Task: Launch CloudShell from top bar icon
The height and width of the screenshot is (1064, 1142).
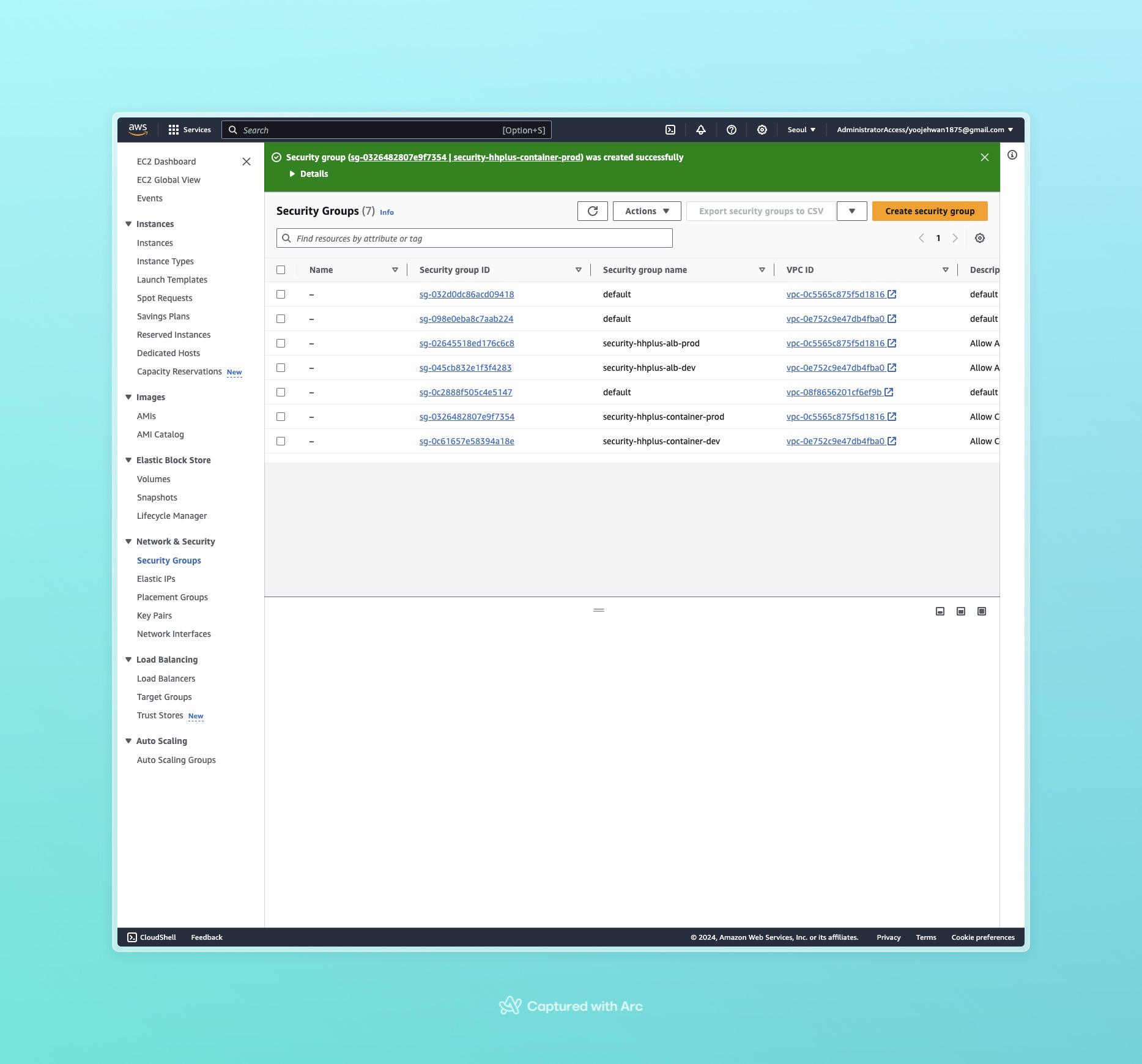Action: pos(670,130)
